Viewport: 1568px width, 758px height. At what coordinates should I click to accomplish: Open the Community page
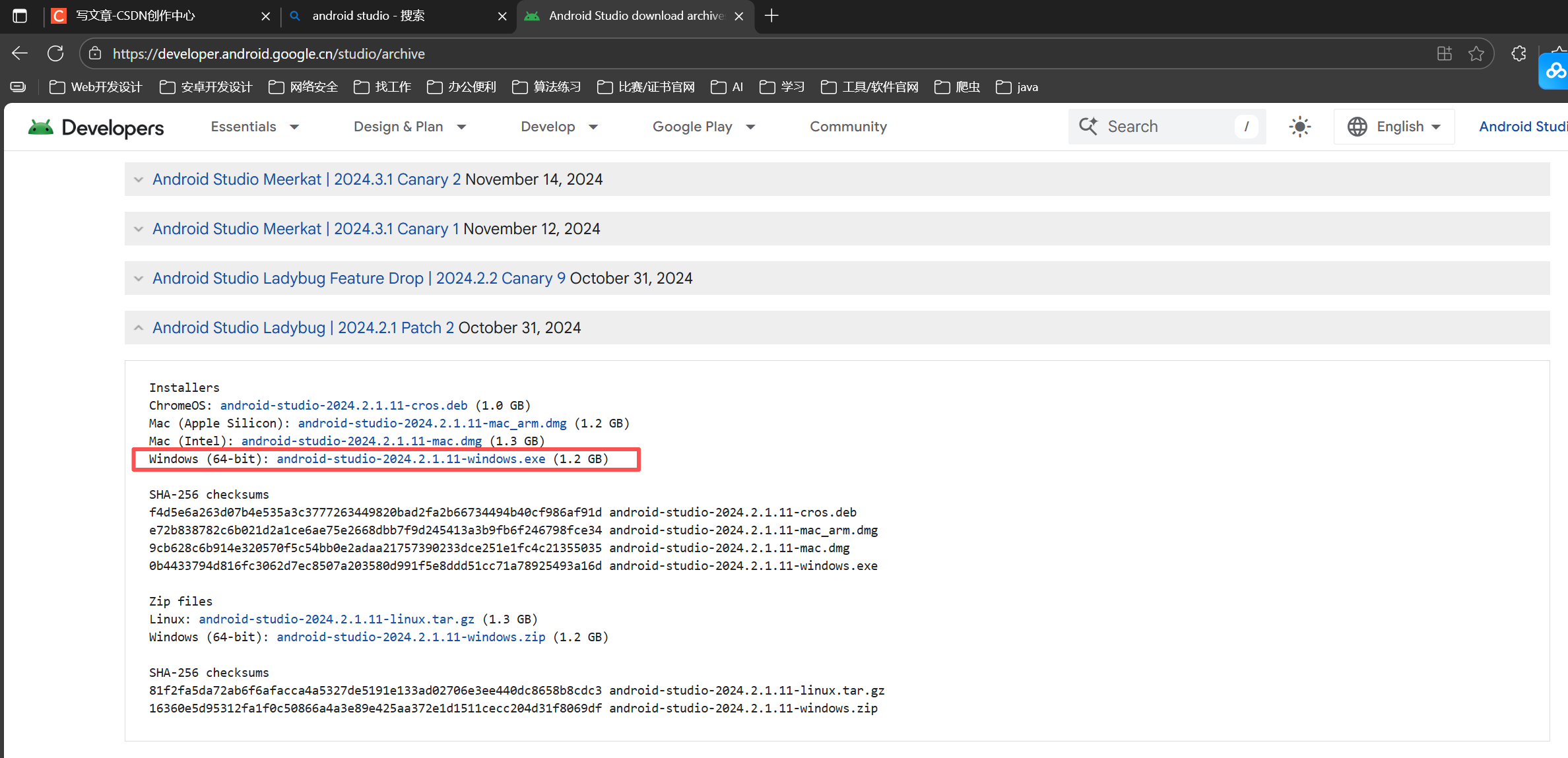pyautogui.click(x=848, y=127)
